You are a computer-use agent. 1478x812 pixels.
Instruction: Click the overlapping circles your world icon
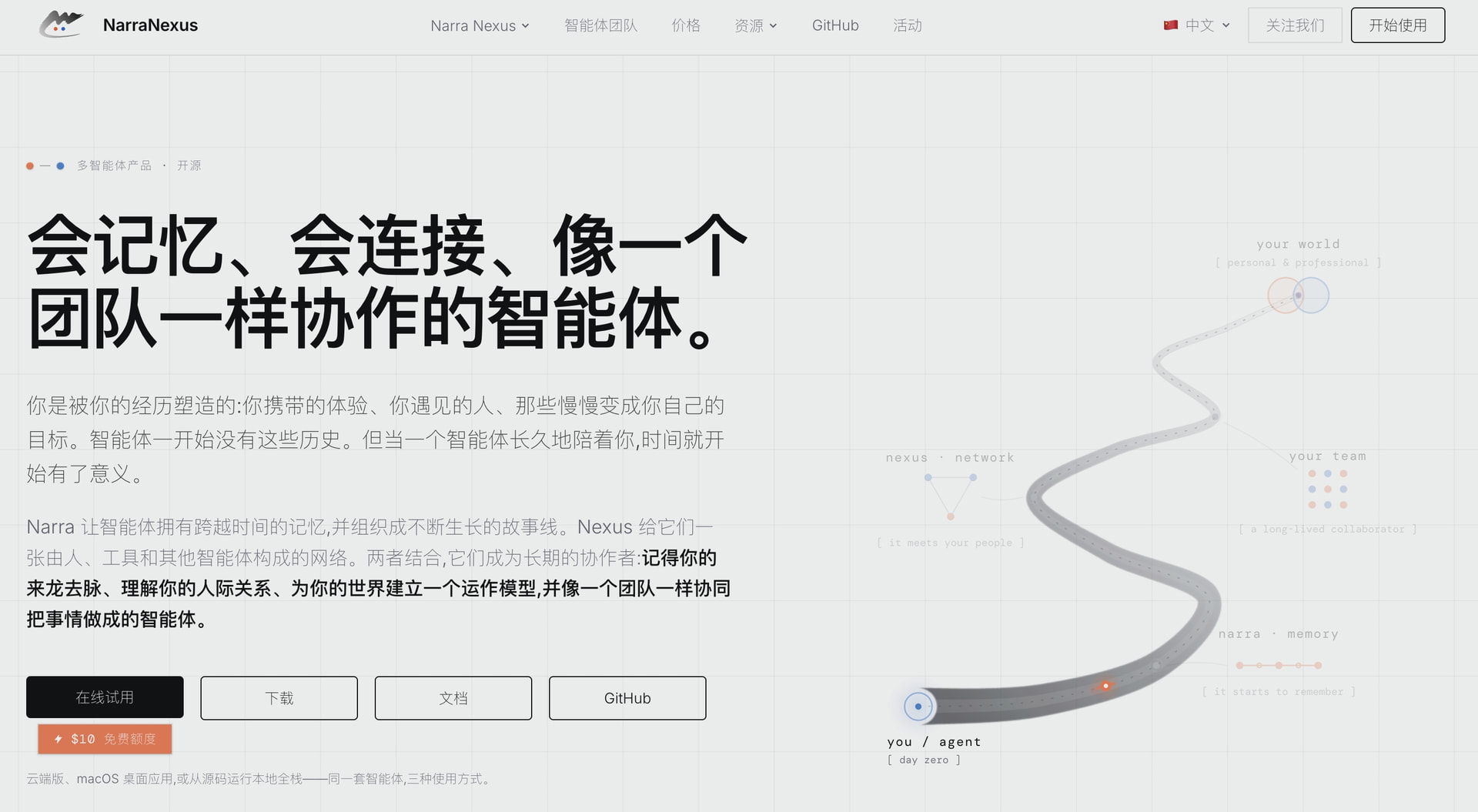coord(1298,296)
